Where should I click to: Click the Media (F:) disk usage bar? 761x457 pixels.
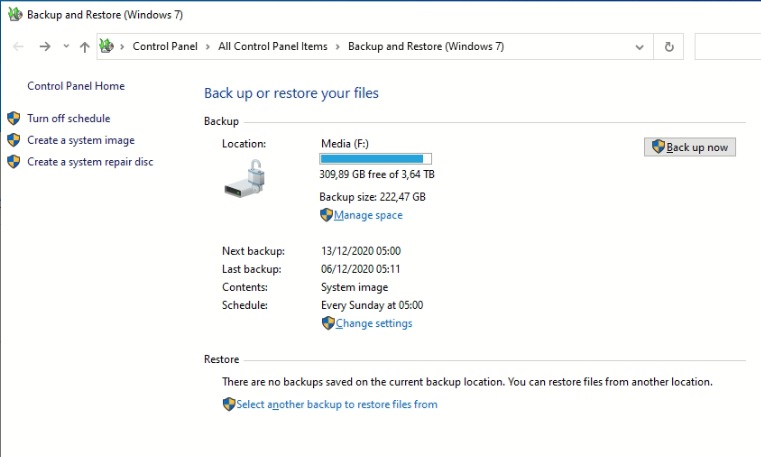(375, 159)
